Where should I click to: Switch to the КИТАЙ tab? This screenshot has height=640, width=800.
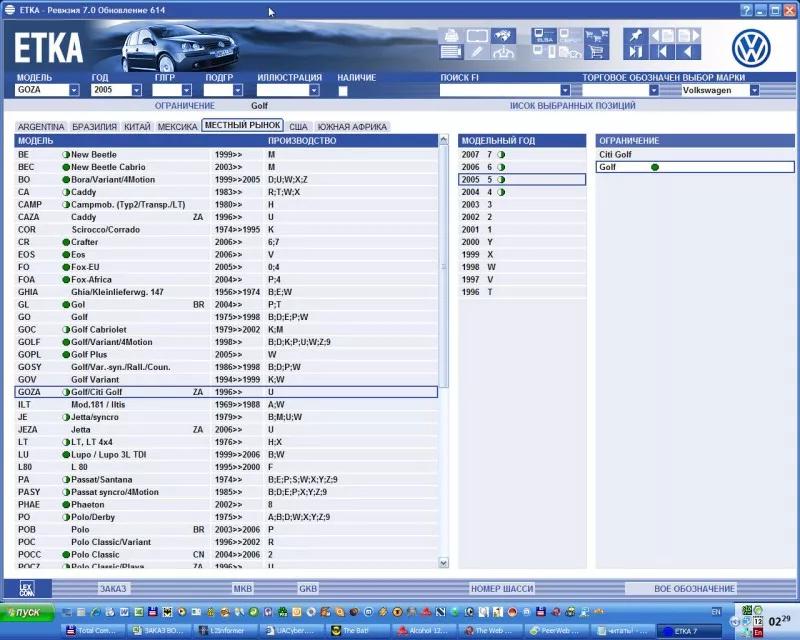[137, 127]
